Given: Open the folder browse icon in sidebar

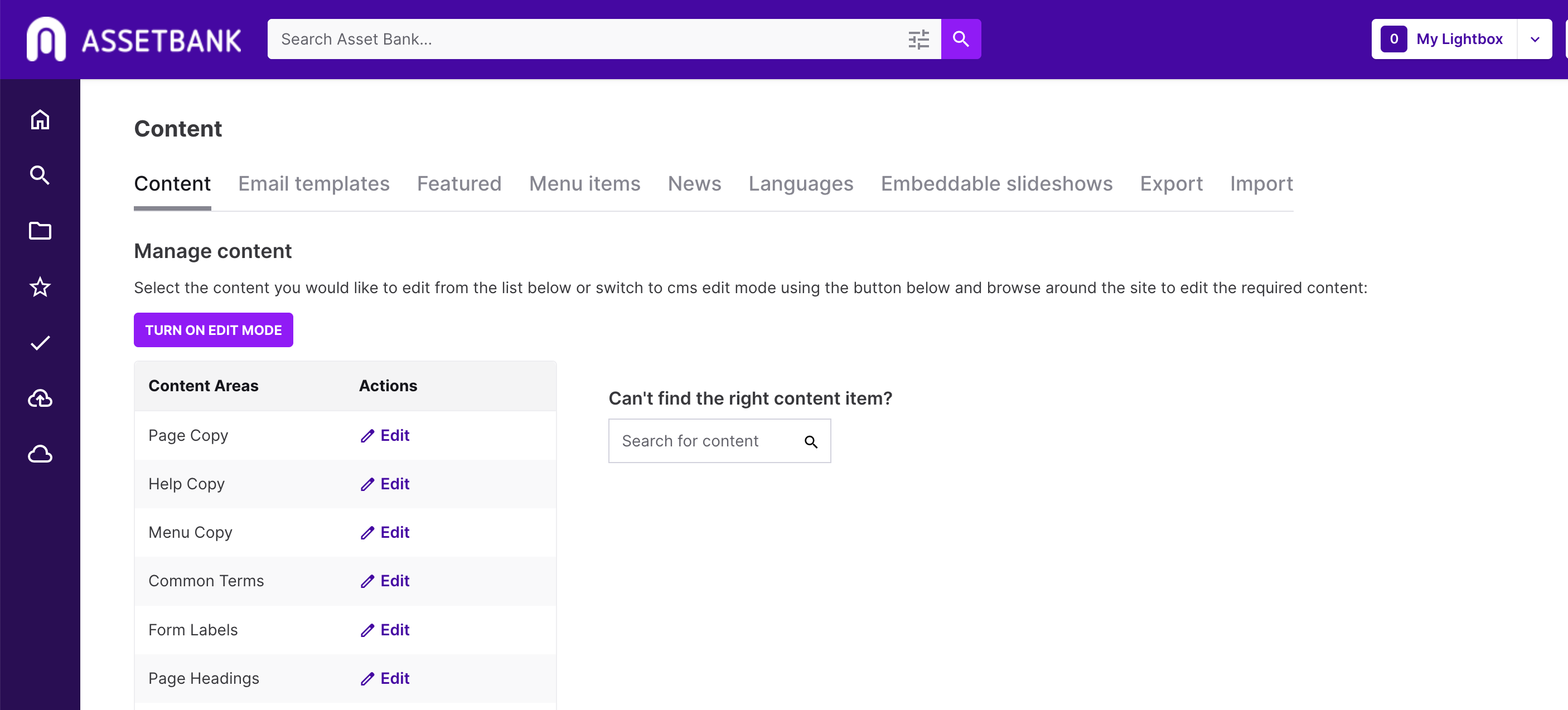Looking at the screenshot, I should [x=40, y=231].
